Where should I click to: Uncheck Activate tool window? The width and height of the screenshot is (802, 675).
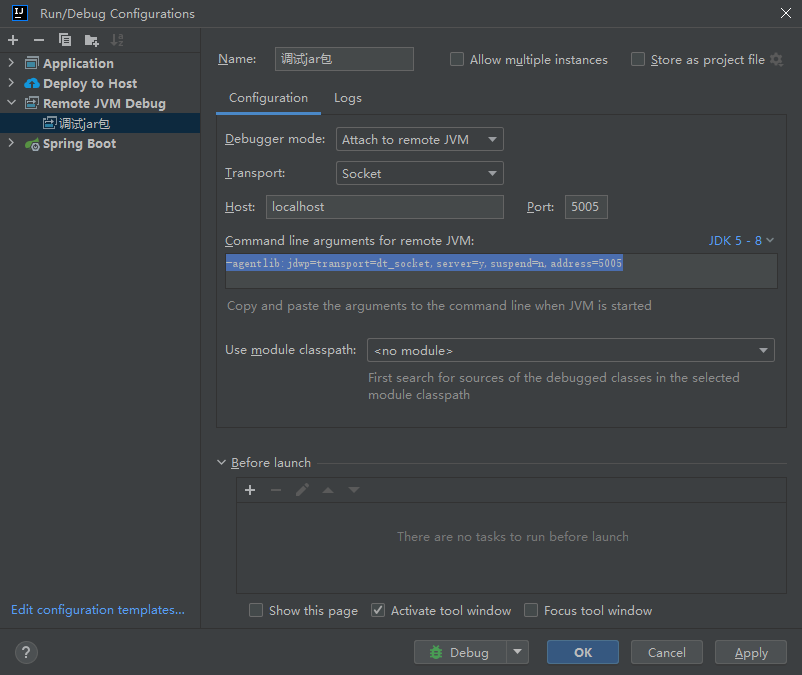point(378,610)
